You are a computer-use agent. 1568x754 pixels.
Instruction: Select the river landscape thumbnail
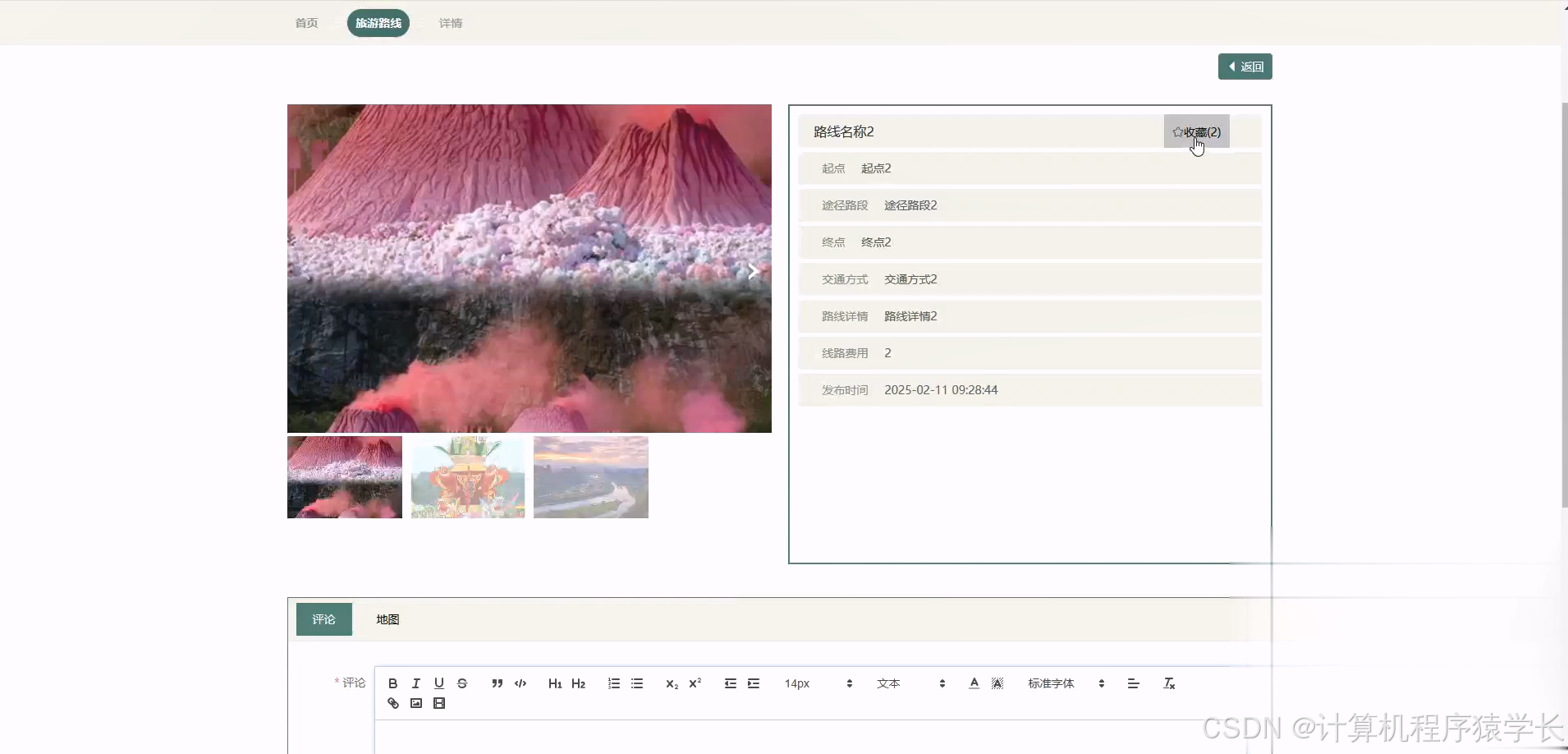[591, 477]
